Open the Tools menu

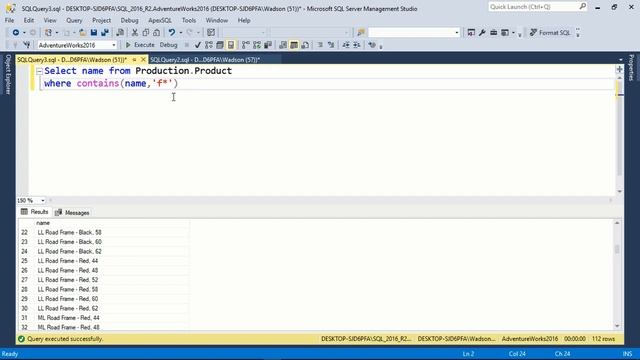(189, 20)
